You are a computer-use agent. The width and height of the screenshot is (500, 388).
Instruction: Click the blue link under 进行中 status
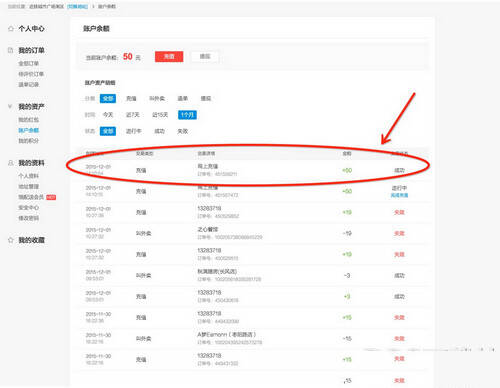pyautogui.click(x=399, y=195)
